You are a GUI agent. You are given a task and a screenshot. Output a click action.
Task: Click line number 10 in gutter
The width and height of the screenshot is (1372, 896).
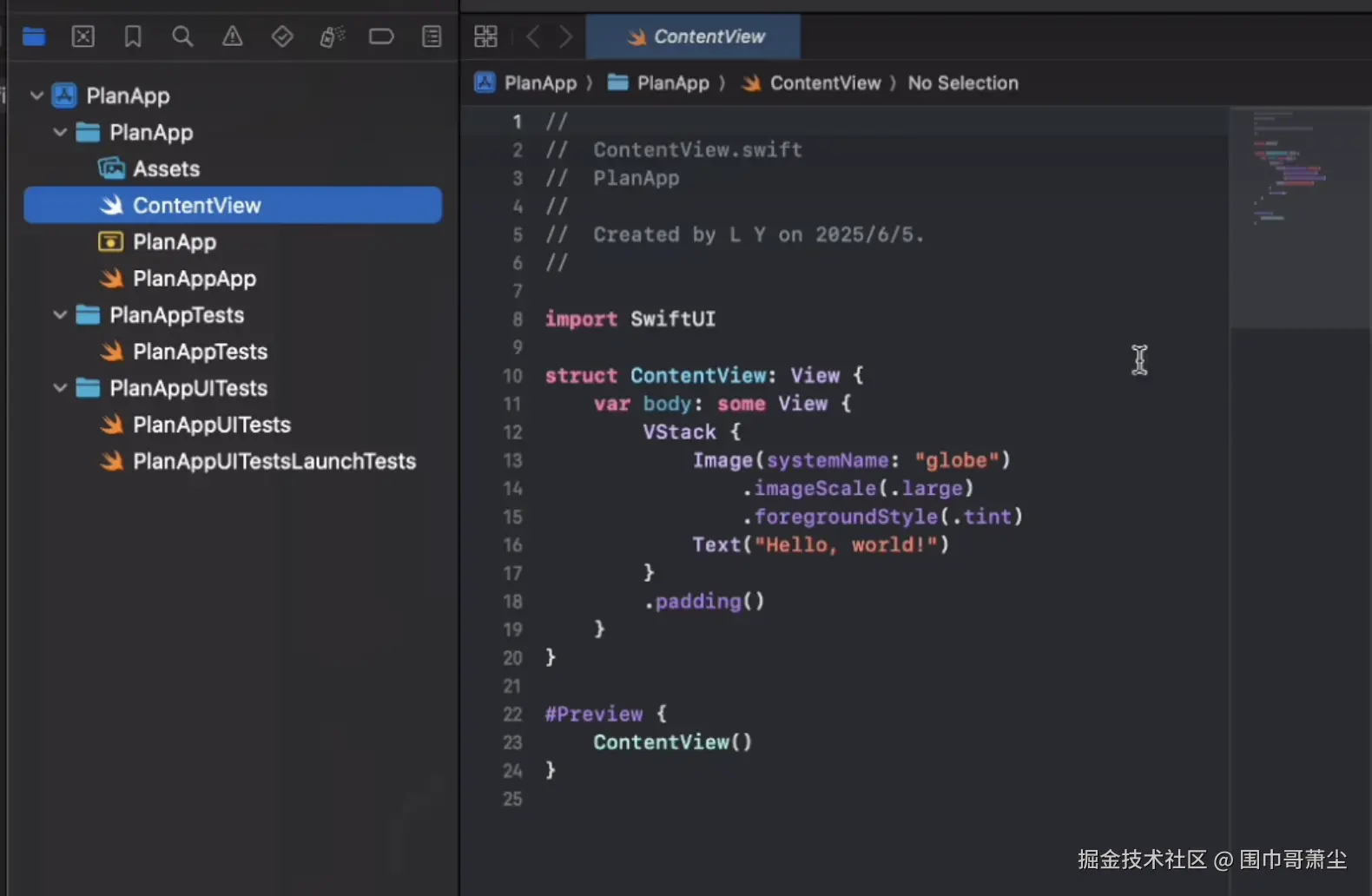(512, 376)
